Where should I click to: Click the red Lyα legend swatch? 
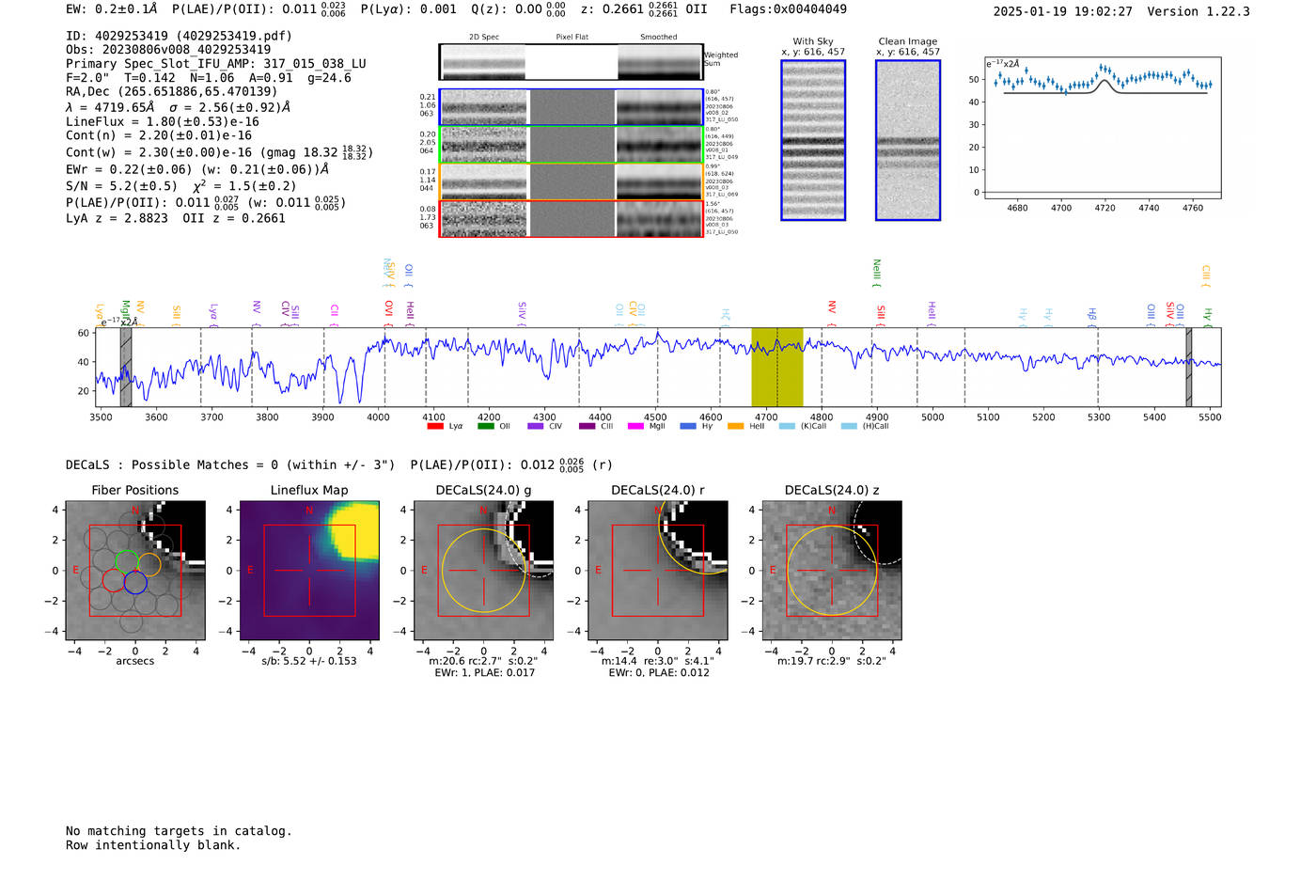click(434, 426)
